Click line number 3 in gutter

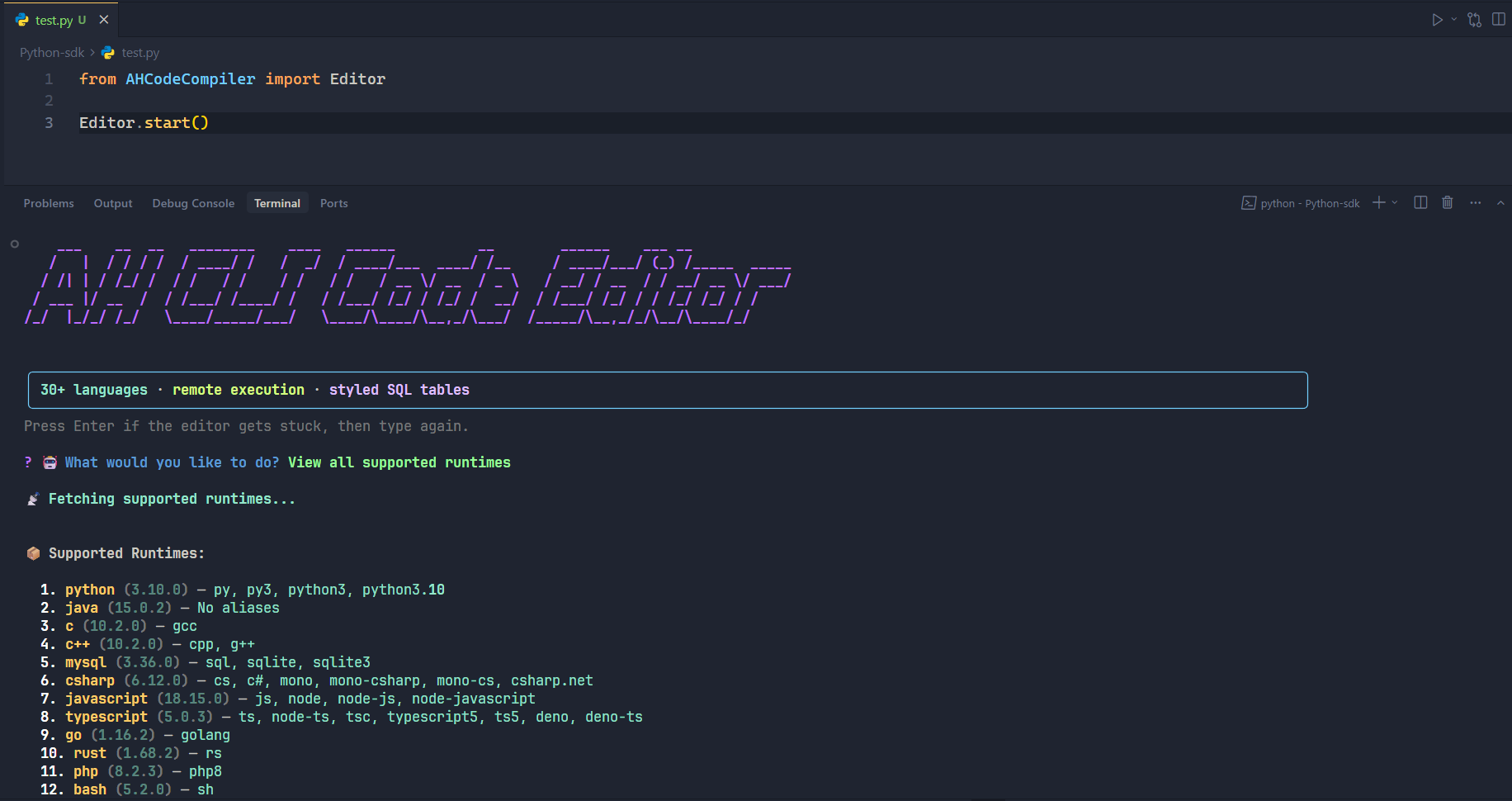point(49,123)
